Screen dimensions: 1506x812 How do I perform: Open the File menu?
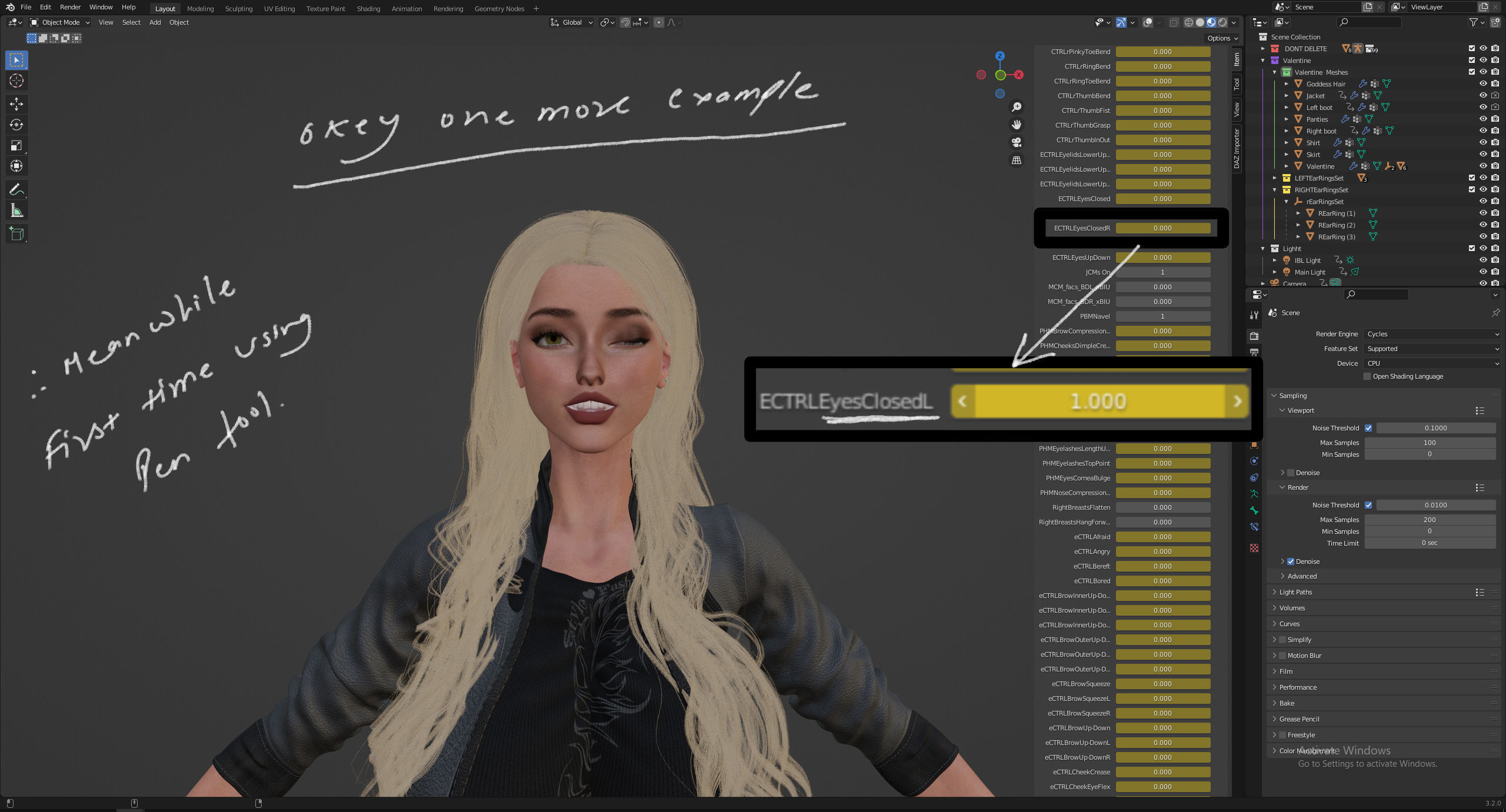point(26,7)
